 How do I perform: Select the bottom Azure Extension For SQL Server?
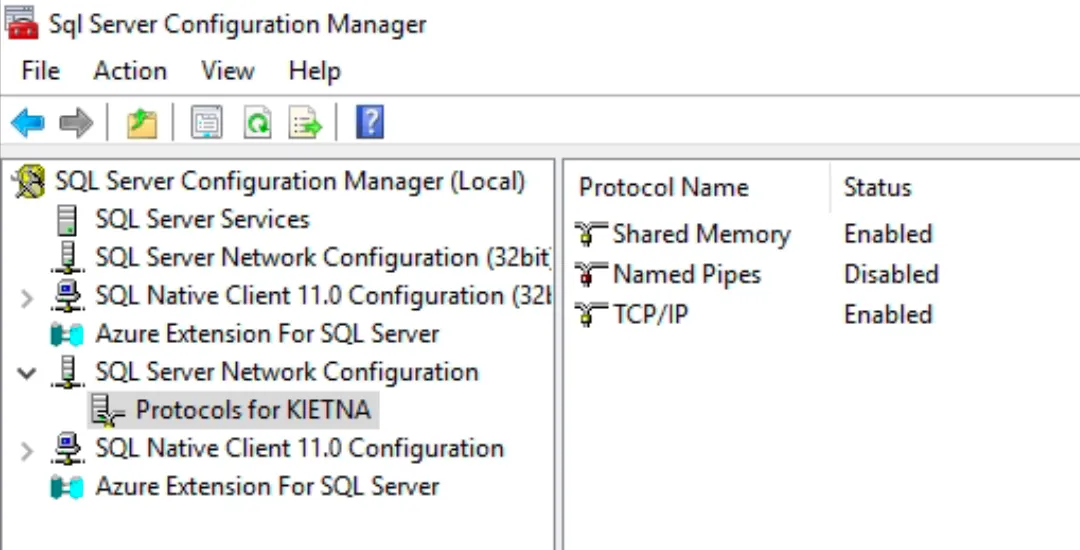[267, 487]
